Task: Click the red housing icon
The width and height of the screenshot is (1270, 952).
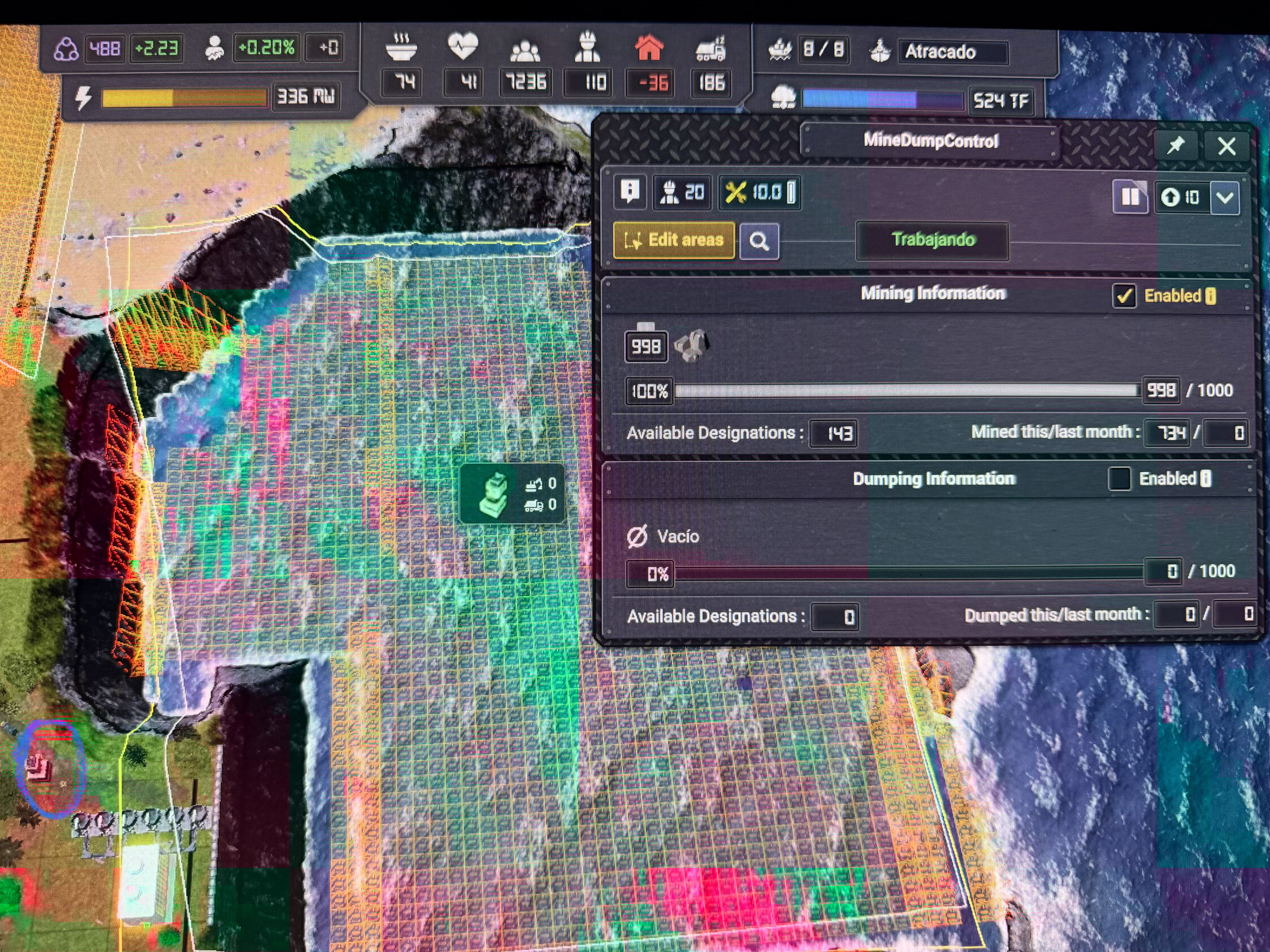Action: coord(649,47)
